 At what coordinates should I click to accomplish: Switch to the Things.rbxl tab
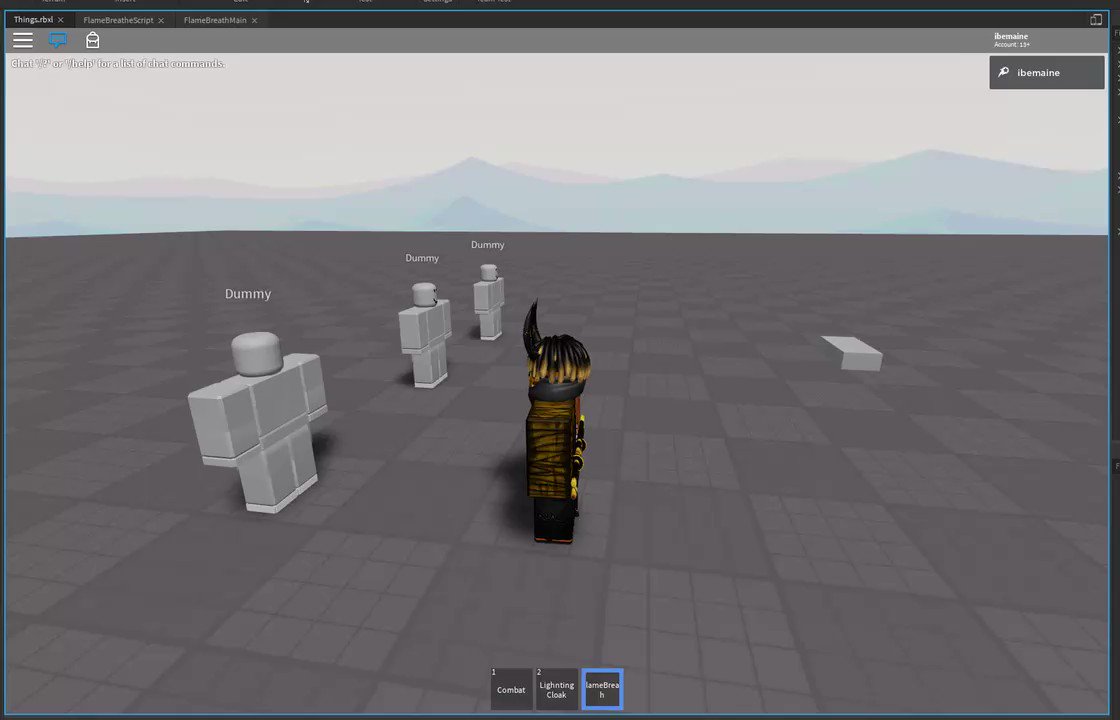[x=33, y=20]
